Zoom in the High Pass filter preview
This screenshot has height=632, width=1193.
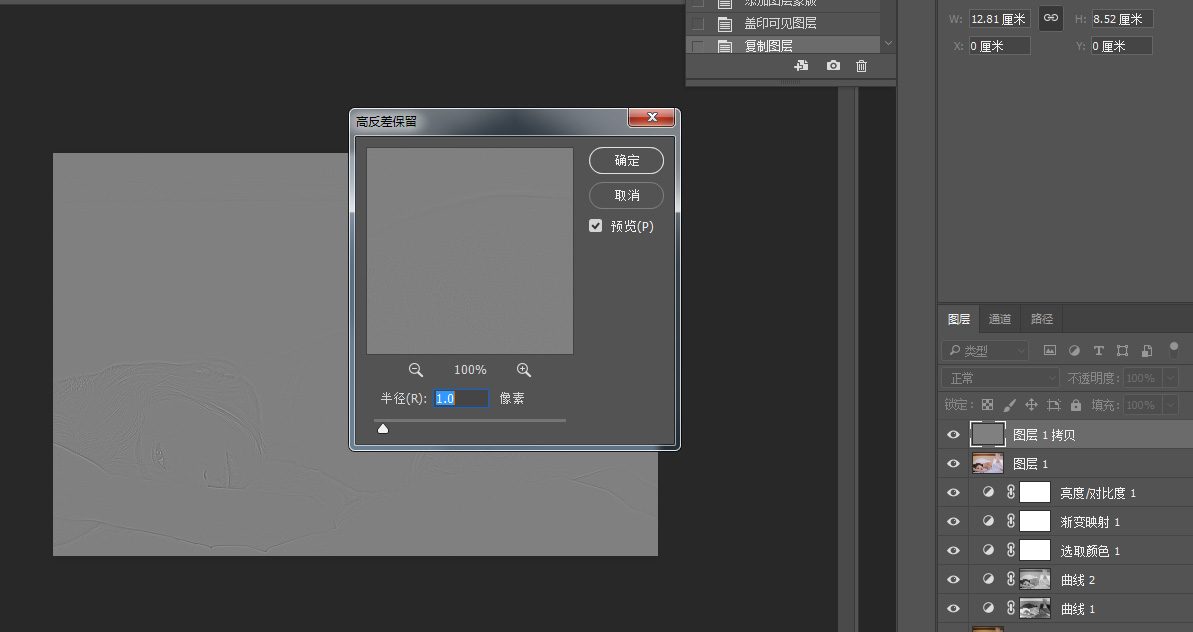(523, 370)
